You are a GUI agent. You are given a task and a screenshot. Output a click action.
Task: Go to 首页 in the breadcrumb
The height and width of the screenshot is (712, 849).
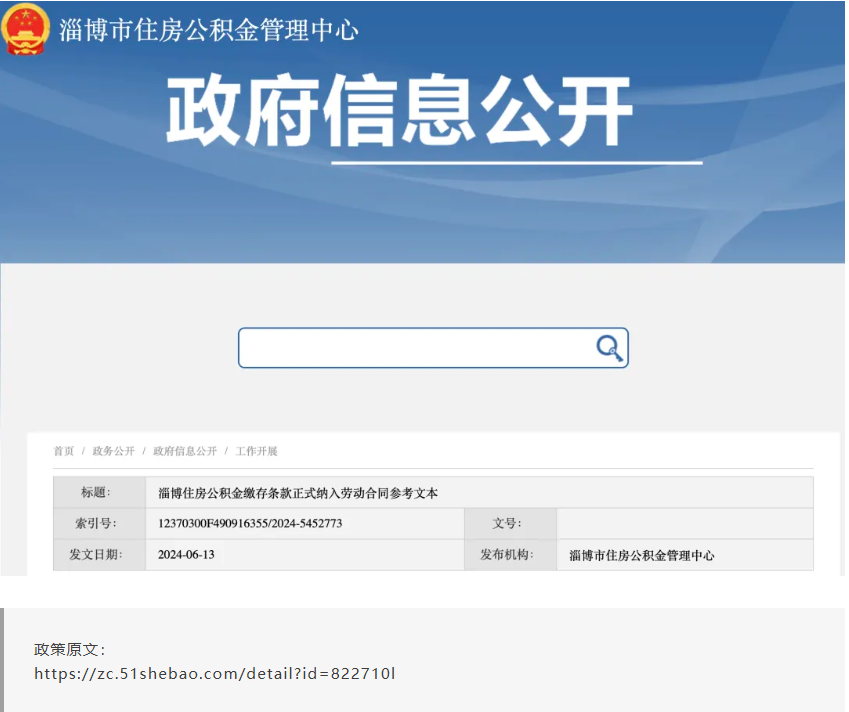[x=63, y=451]
